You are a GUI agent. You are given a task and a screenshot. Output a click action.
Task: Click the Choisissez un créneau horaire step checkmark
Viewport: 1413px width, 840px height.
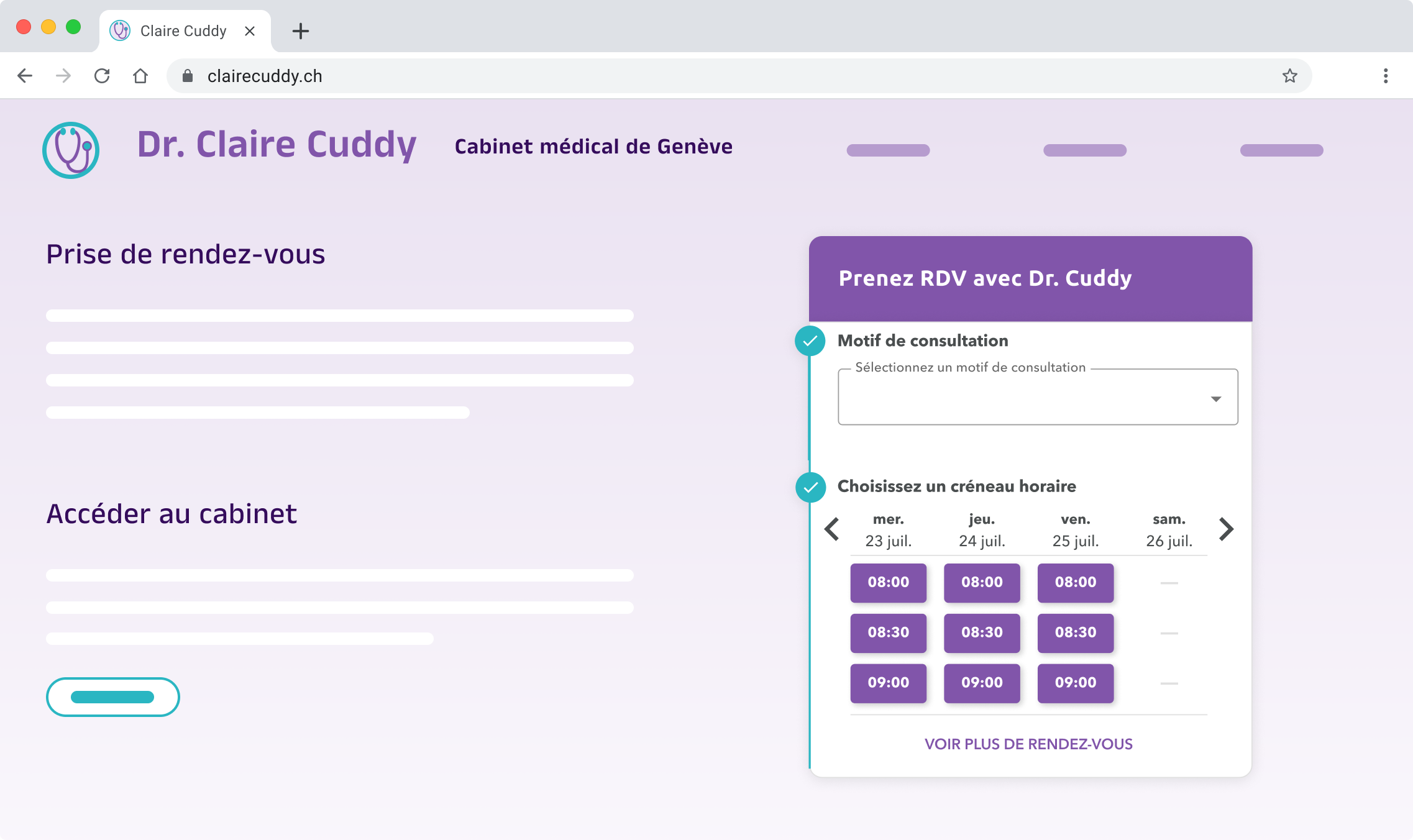tap(810, 487)
